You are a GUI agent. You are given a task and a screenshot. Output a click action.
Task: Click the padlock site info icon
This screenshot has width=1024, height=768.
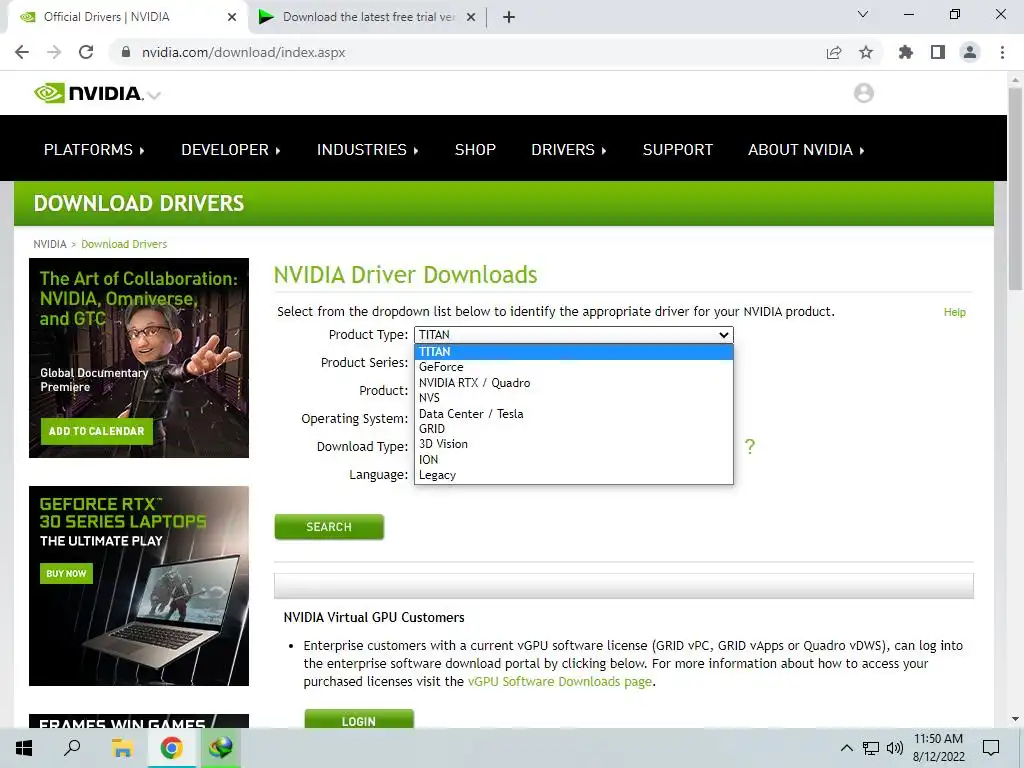click(126, 52)
